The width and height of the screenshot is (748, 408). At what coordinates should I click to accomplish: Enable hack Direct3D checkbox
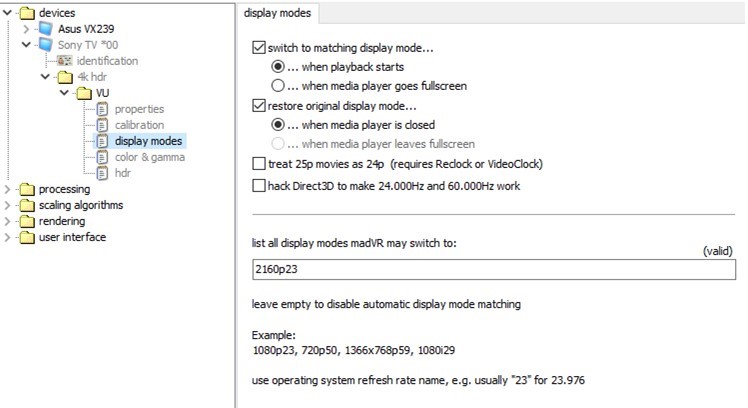pyautogui.click(x=259, y=186)
